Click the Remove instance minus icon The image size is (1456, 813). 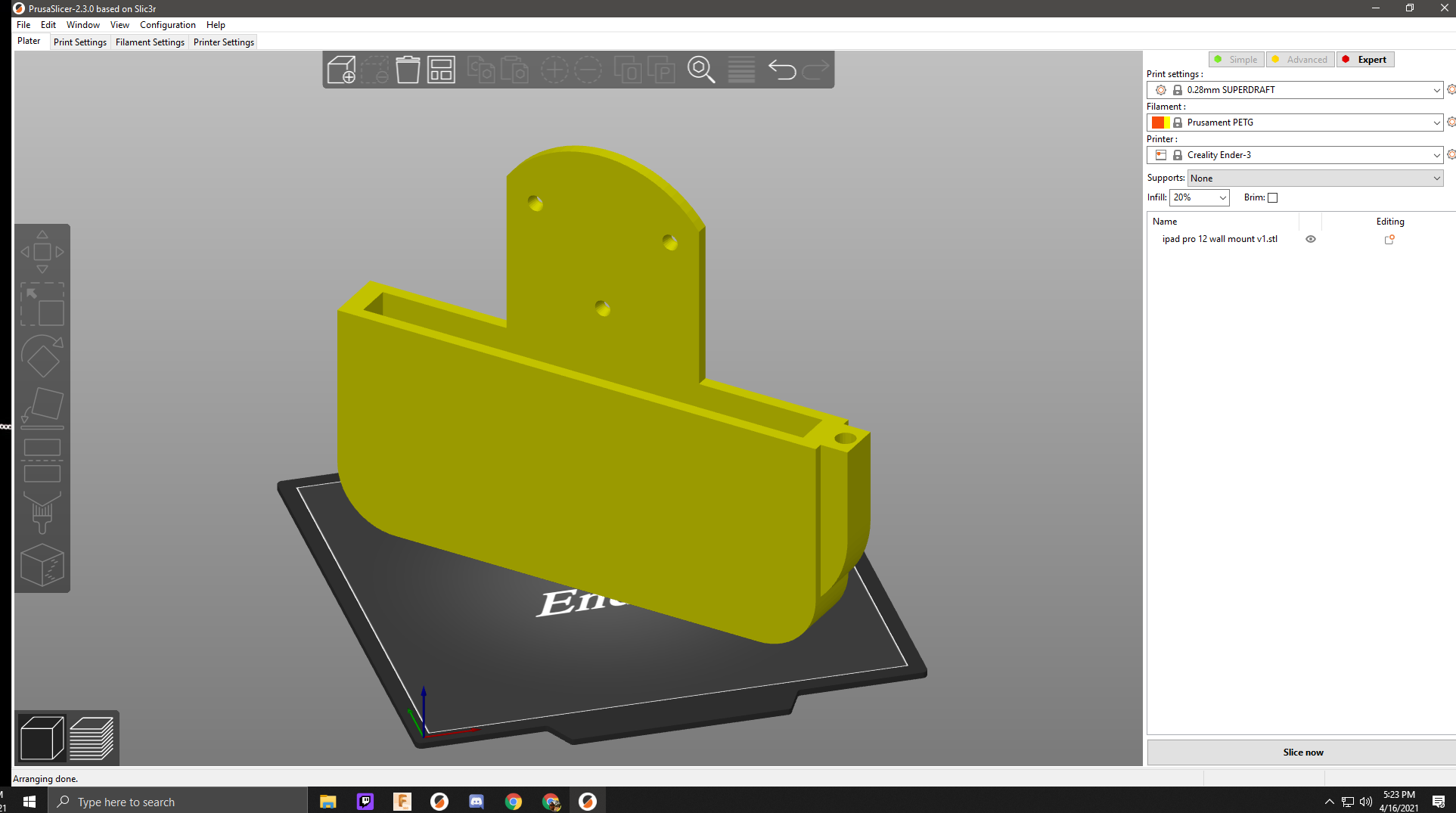588,70
